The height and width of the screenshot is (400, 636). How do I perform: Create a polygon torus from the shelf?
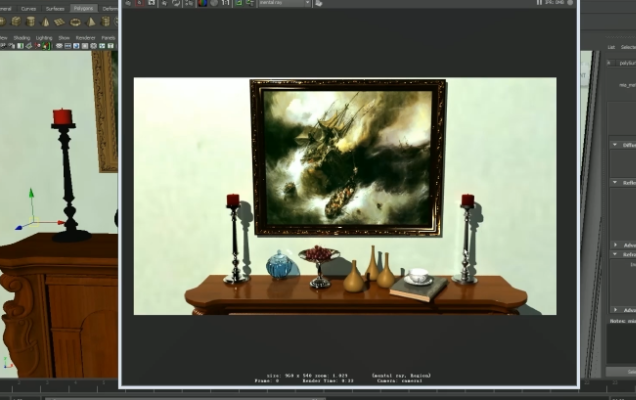coord(74,21)
